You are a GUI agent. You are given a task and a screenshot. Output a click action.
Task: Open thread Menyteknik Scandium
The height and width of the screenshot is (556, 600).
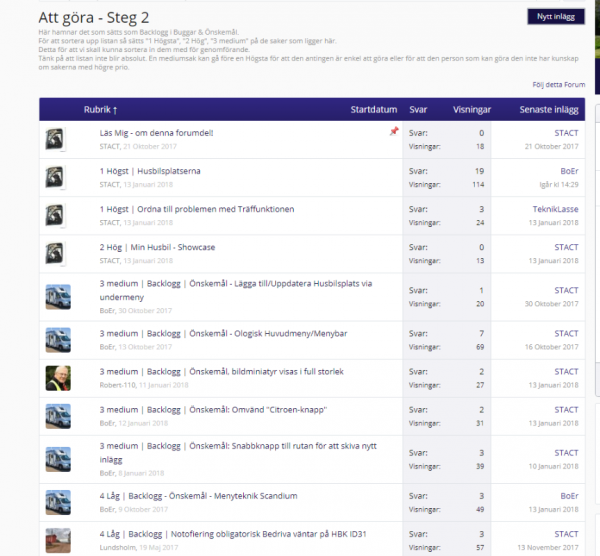[x=199, y=494]
